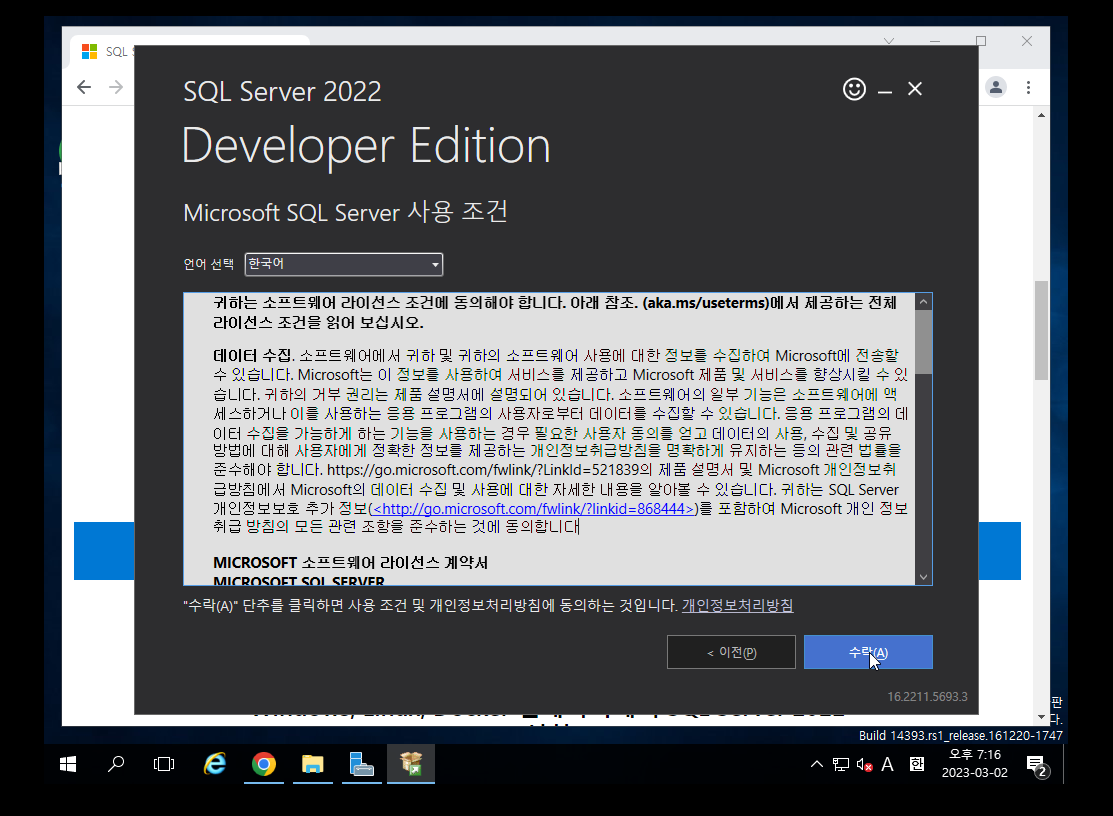Click the 수락(A) accept button
This screenshot has width=1113, height=816.
868,652
